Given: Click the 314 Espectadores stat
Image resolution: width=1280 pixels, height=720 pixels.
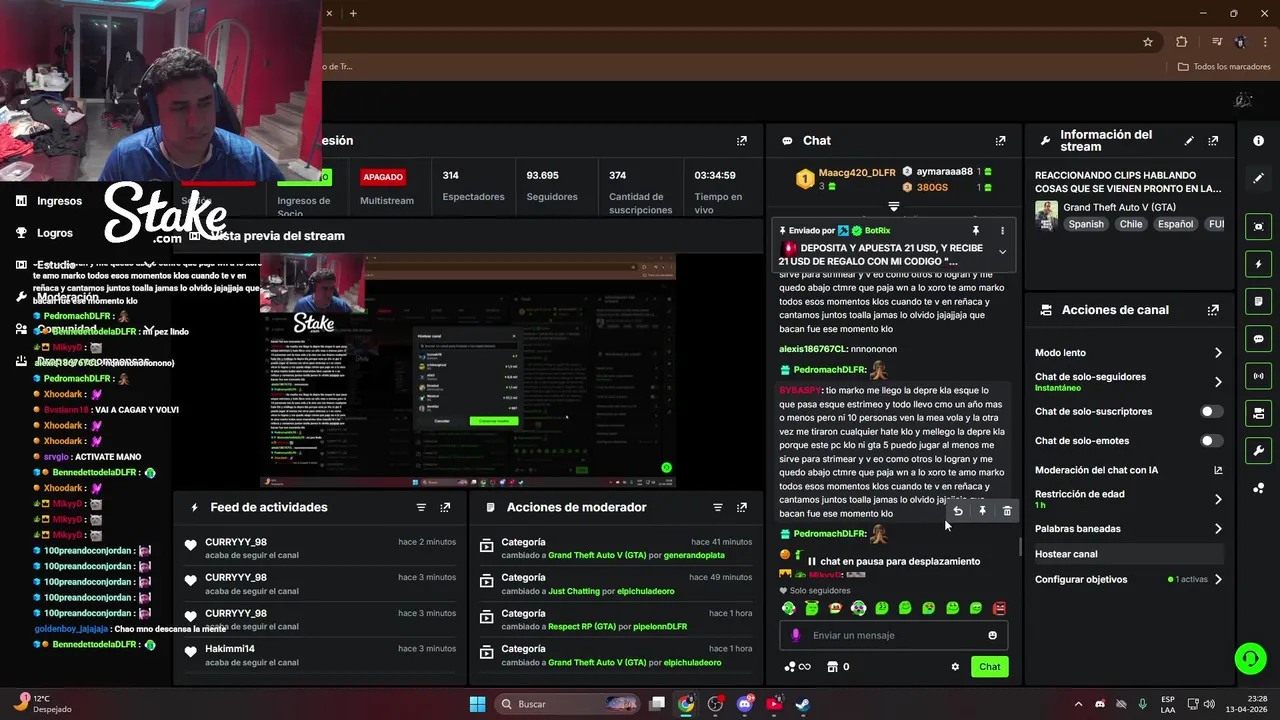Looking at the screenshot, I should click(473, 186).
